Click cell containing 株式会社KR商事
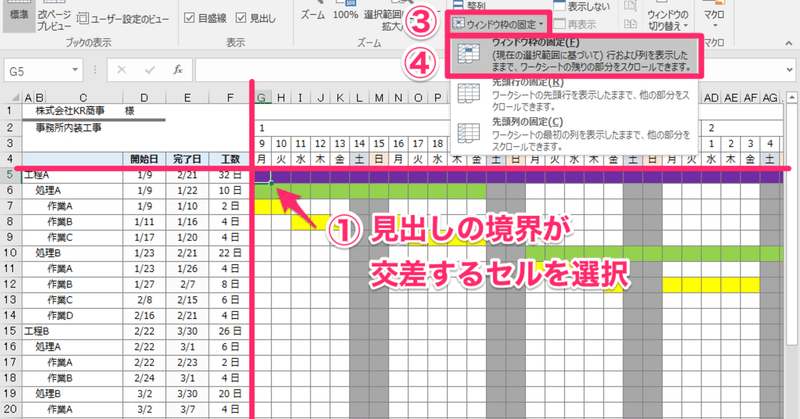Screen dimensions: 800x419 point(70,111)
